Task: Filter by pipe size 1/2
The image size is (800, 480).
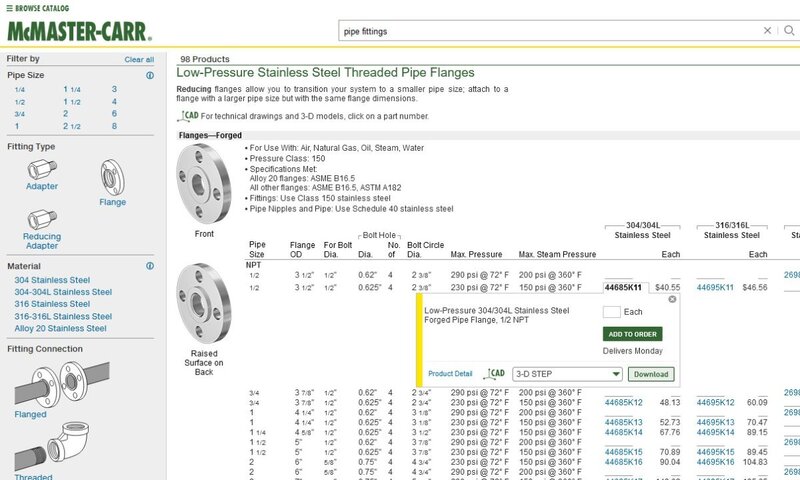Action: click(x=20, y=102)
